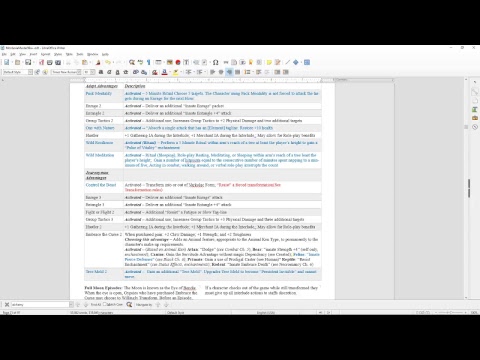Toggle Italic formatting

click(109, 72)
